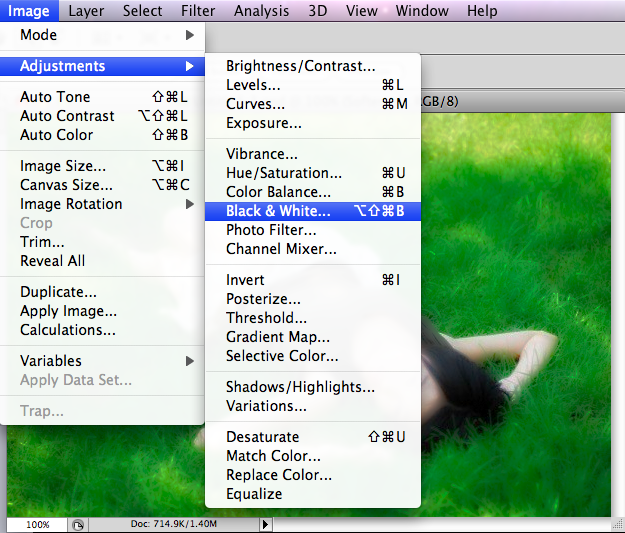This screenshot has width=625, height=533.
Task: Open the Window menu
Action: click(422, 11)
